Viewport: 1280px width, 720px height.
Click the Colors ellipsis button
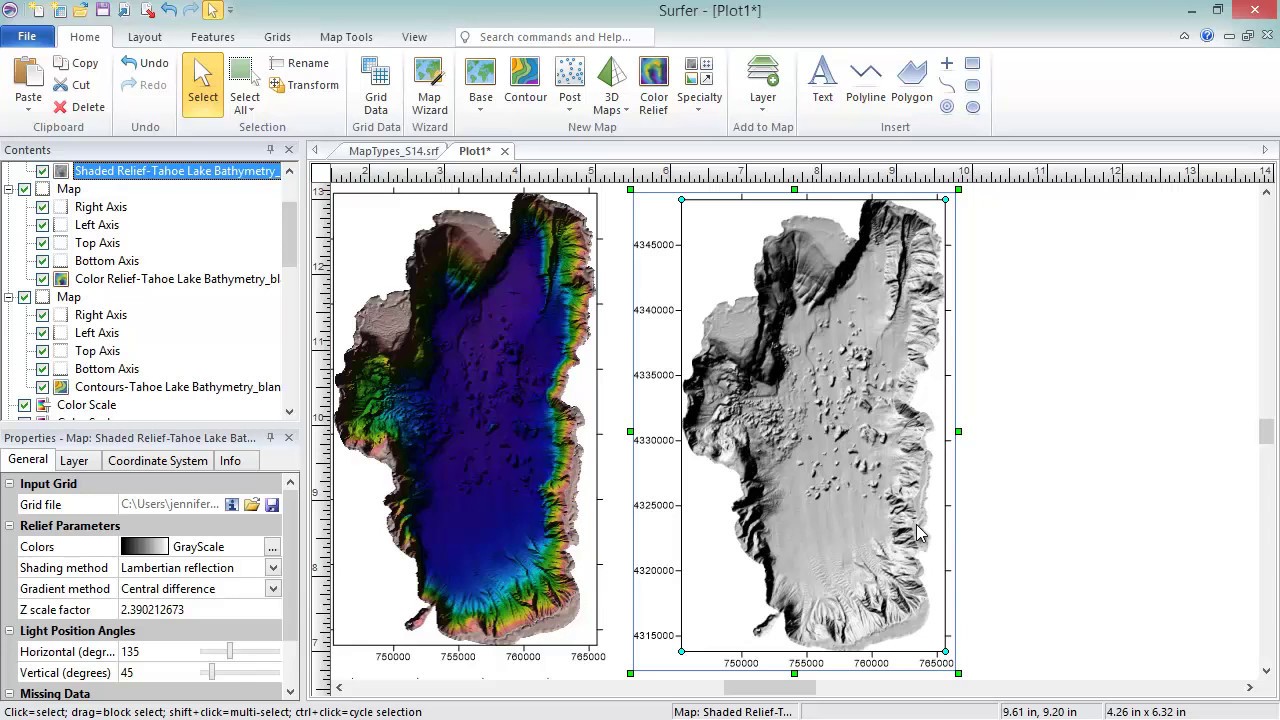coord(272,547)
